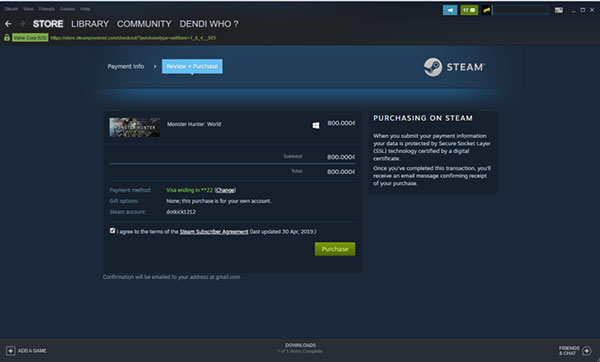Go back with the left arrow
The image size is (600, 362).
[x=8, y=24]
